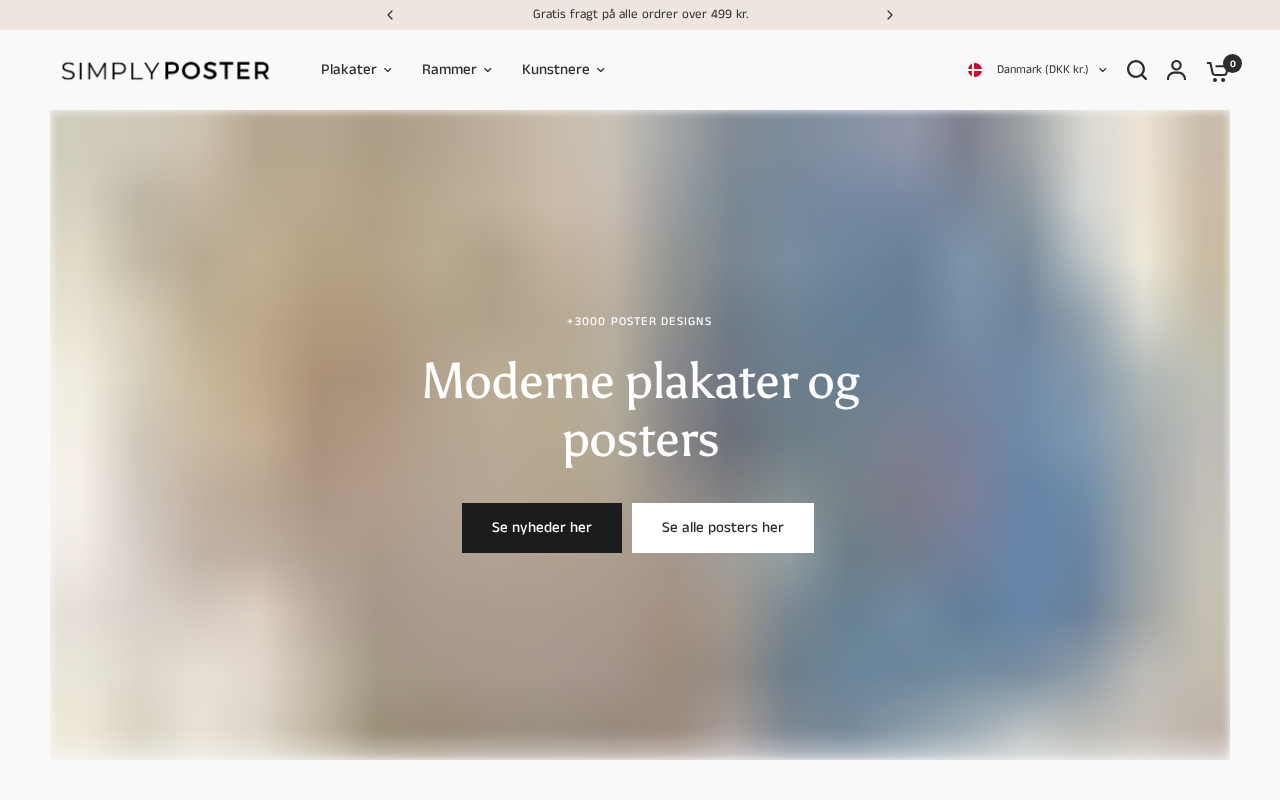Open the shopping cart icon
The width and height of the screenshot is (1280, 800).
coord(1217,71)
